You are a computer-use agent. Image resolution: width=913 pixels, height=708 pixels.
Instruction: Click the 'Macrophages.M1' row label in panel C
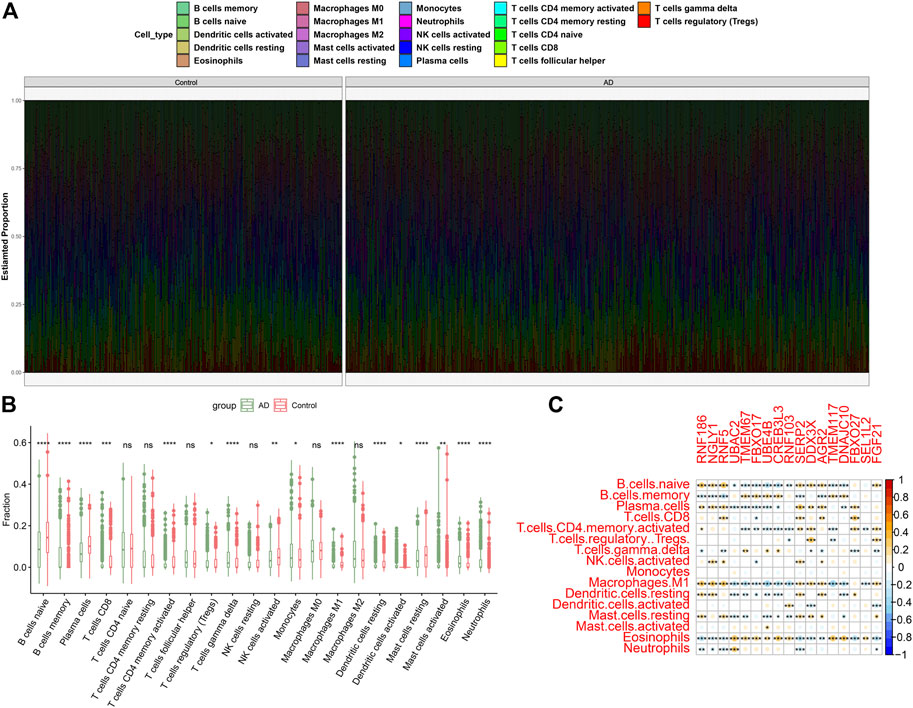coord(639,583)
